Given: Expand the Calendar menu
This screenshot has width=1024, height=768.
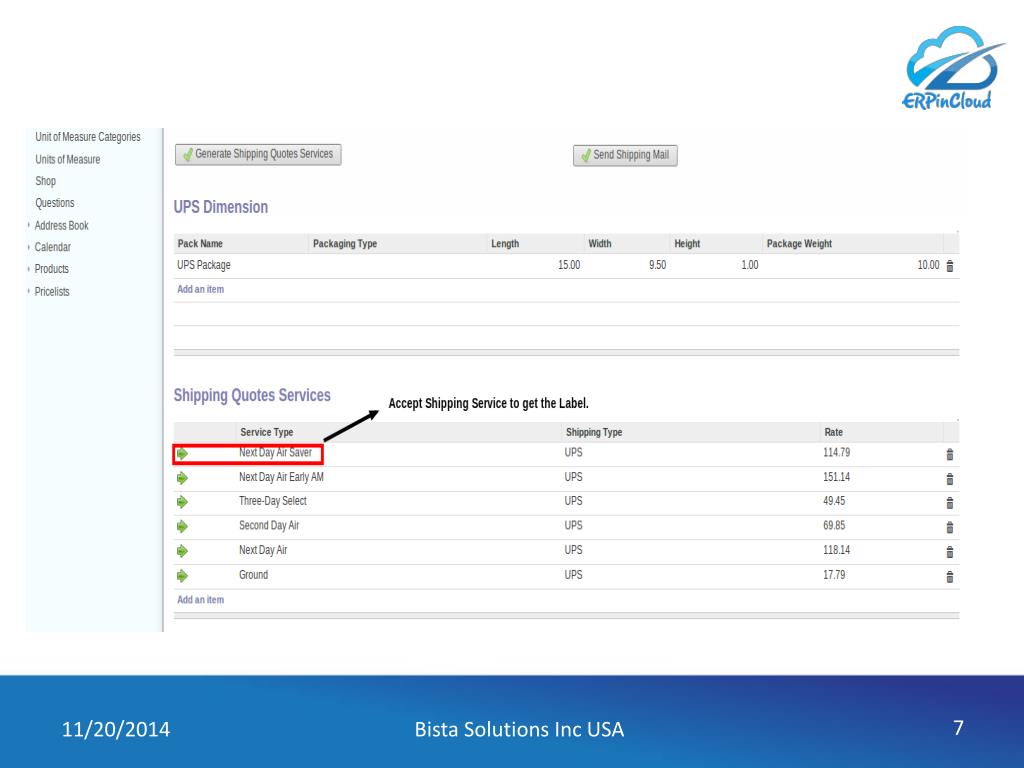Looking at the screenshot, I should (52, 247).
